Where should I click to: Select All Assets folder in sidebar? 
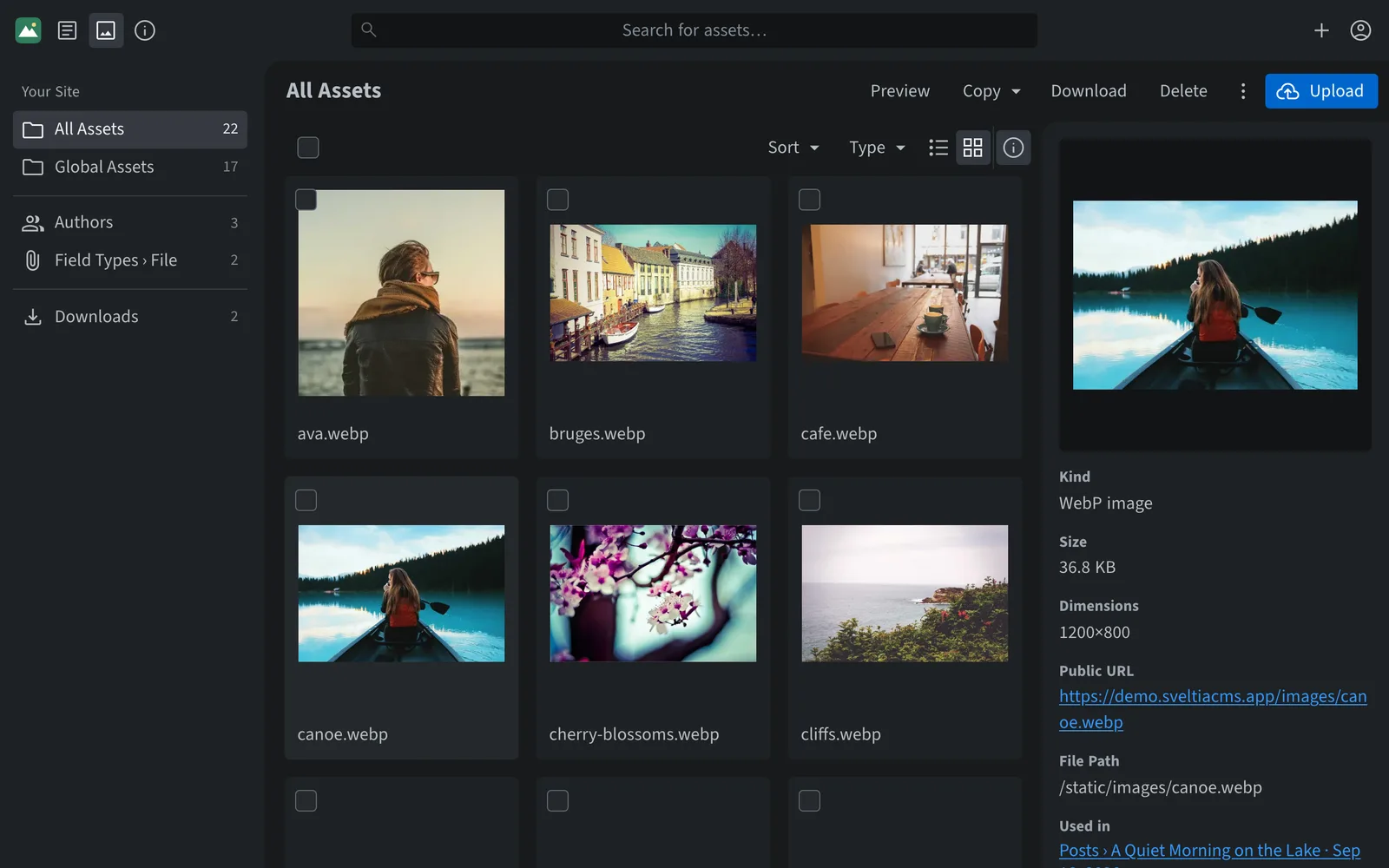130,129
